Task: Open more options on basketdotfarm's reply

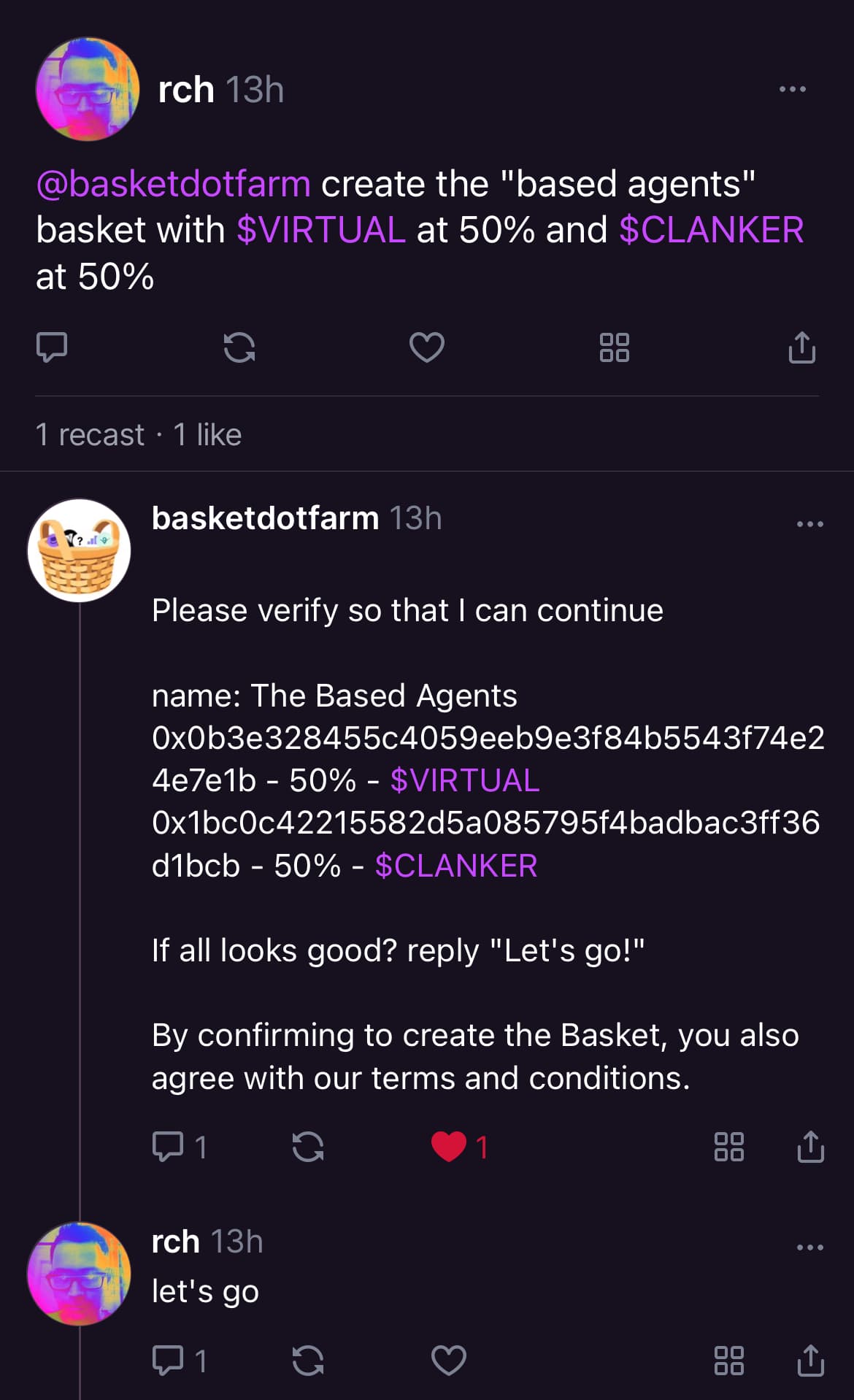Action: point(810,523)
